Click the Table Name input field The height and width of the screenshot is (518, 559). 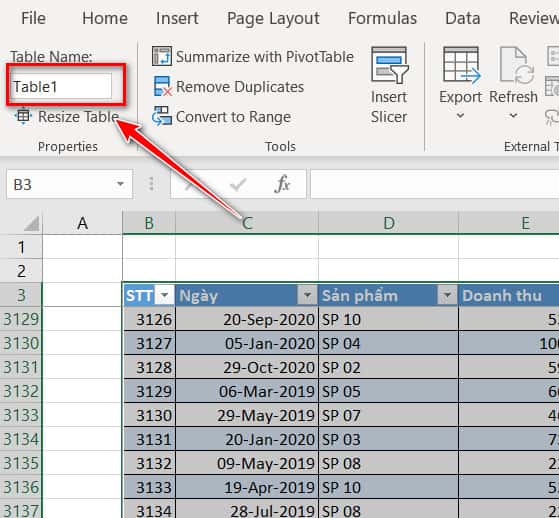(61, 86)
